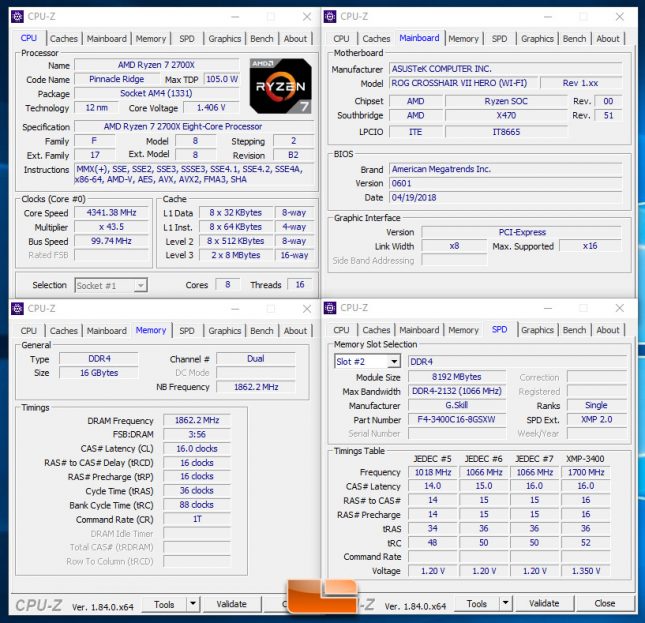Image resolution: width=645 pixels, height=623 pixels.
Task: Click Tools button in SPD window
Action: [477, 604]
